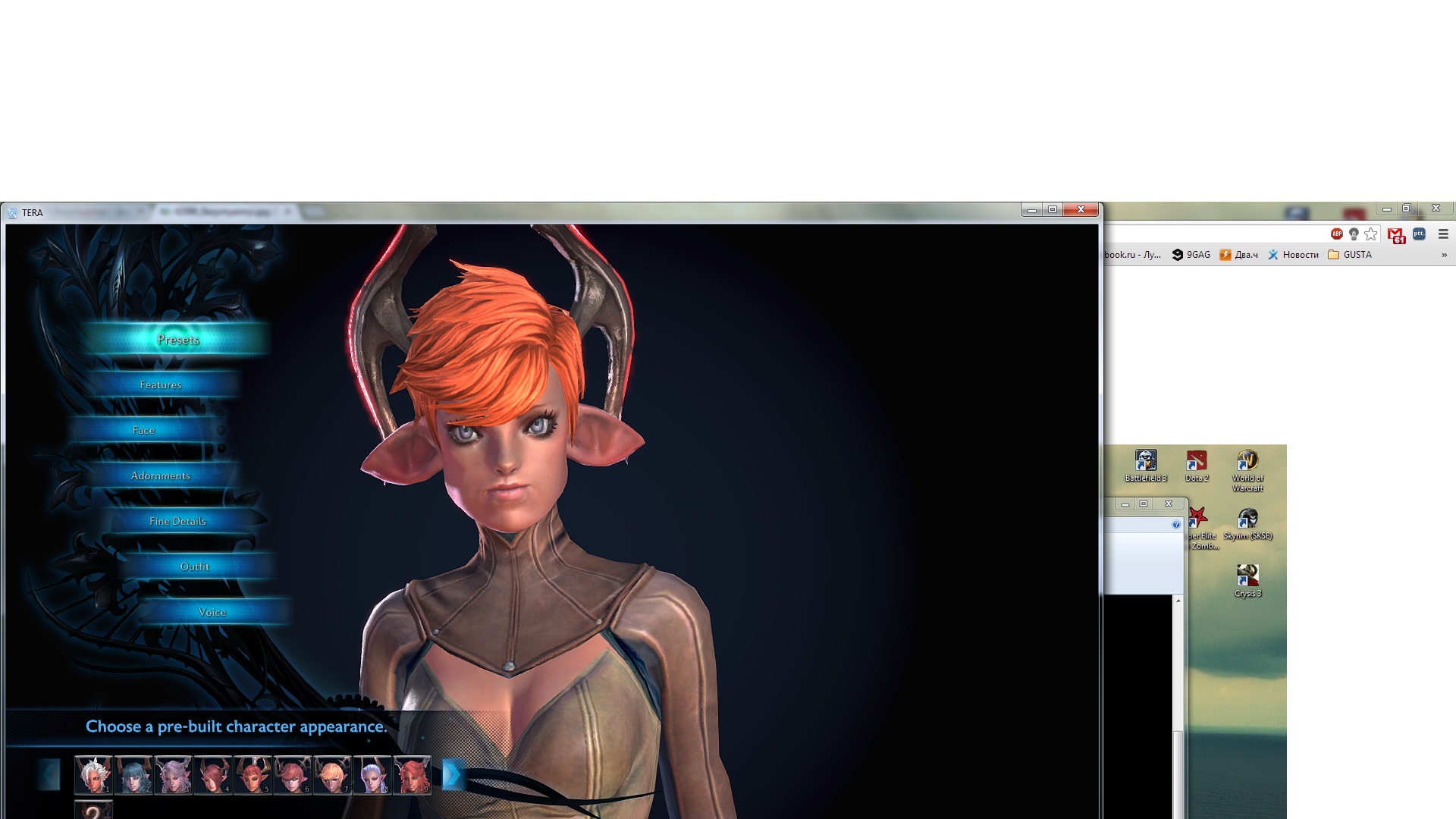
Task: Switch to the Face tab
Action: pyautogui.click(x=143, y=430)
